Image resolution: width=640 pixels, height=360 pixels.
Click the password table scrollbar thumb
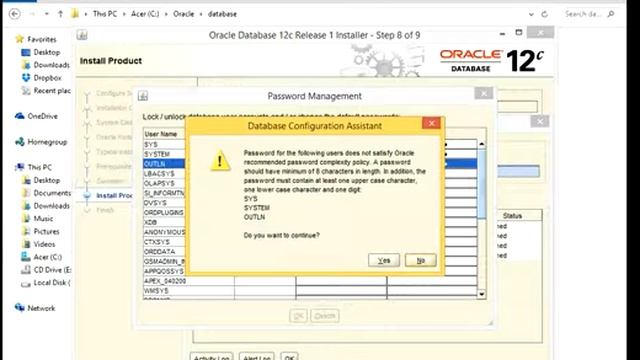pos(482,184)
